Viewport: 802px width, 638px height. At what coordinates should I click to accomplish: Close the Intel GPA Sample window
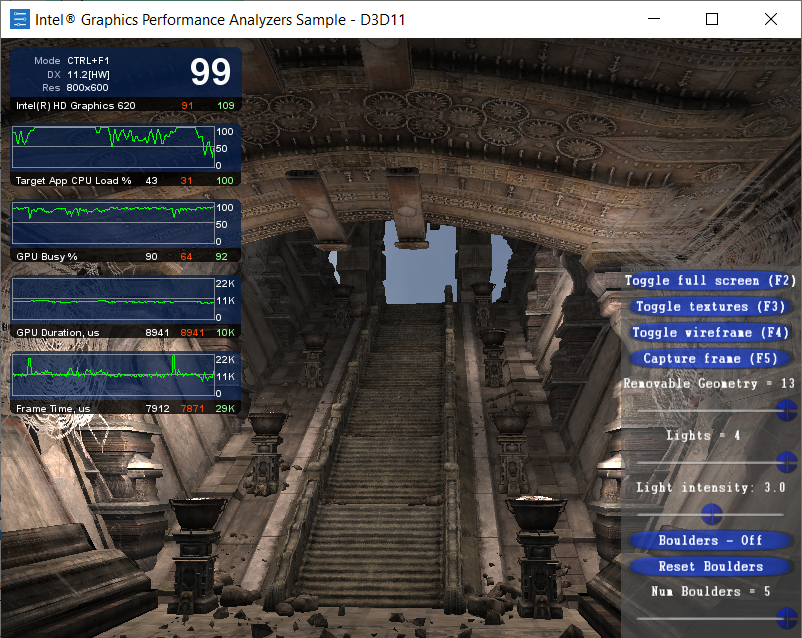[770, 19]
